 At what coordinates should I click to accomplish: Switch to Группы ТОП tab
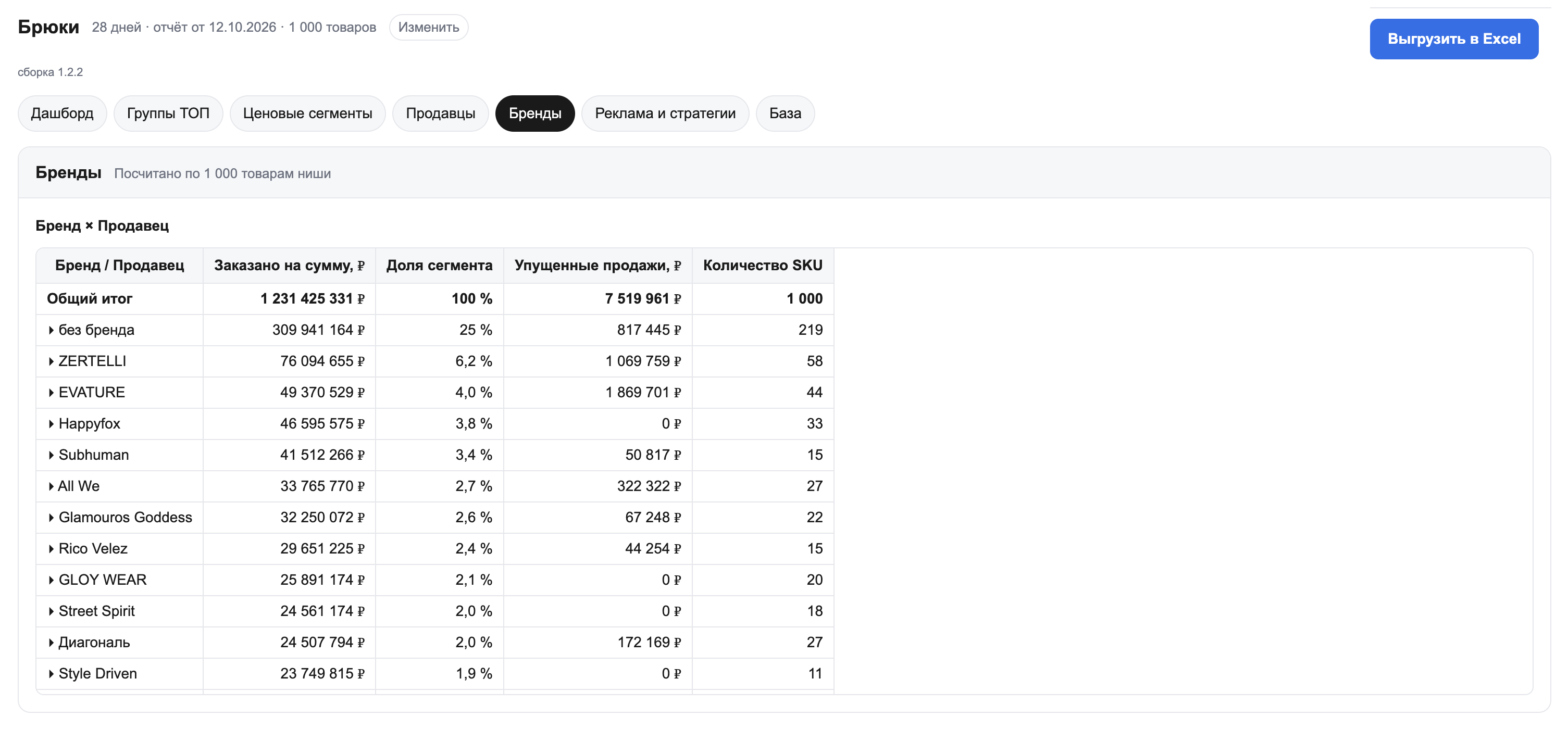[168, 113]
